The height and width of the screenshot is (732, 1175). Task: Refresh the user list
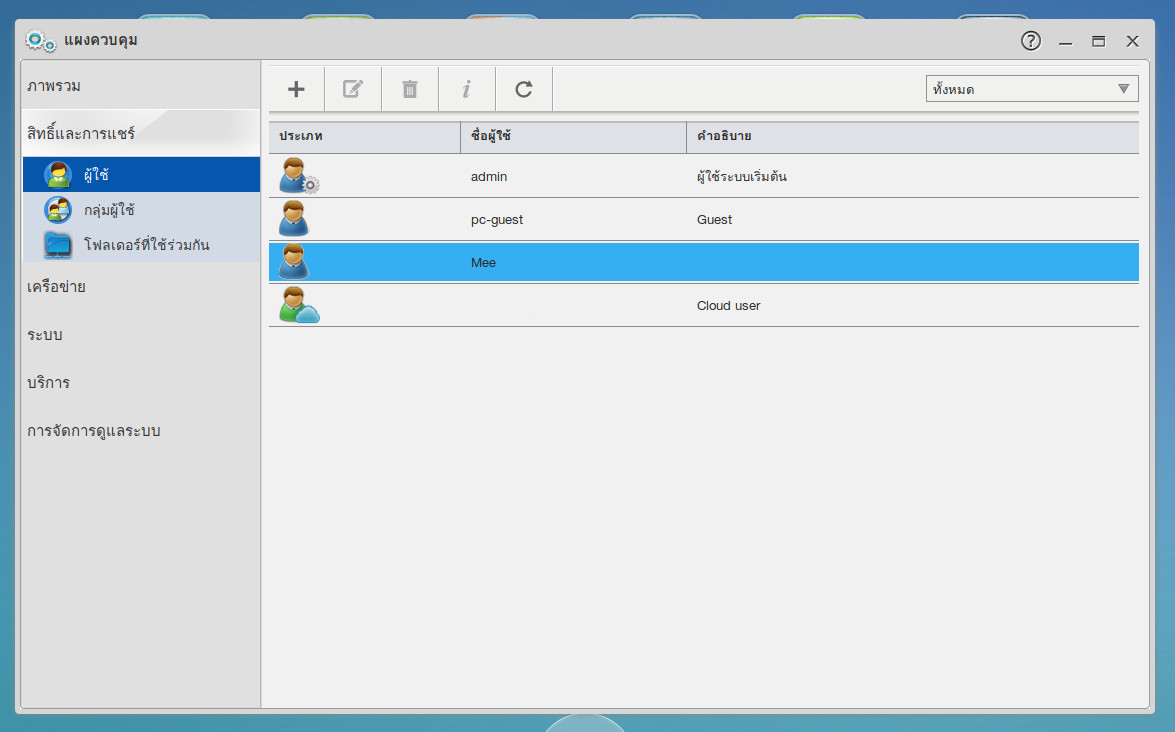tap(524, 89)
